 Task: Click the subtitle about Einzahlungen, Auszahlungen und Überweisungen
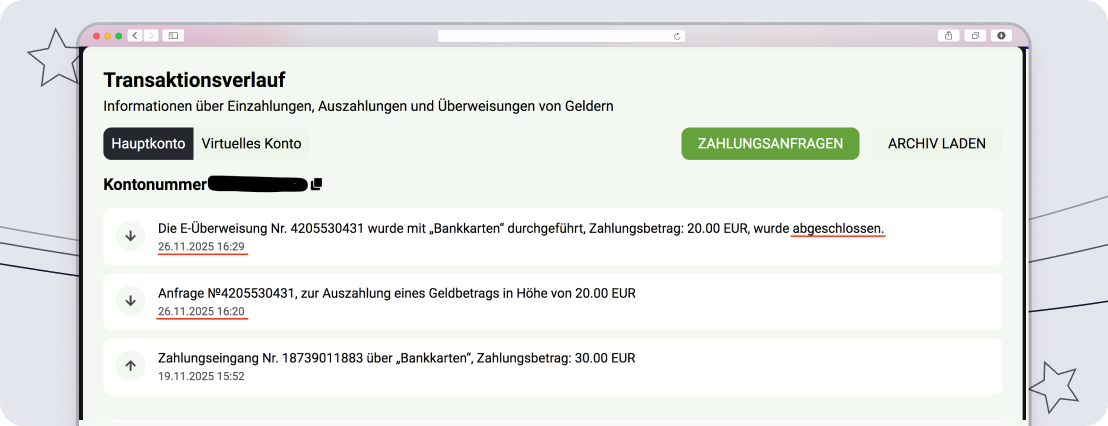pos(358,107)
